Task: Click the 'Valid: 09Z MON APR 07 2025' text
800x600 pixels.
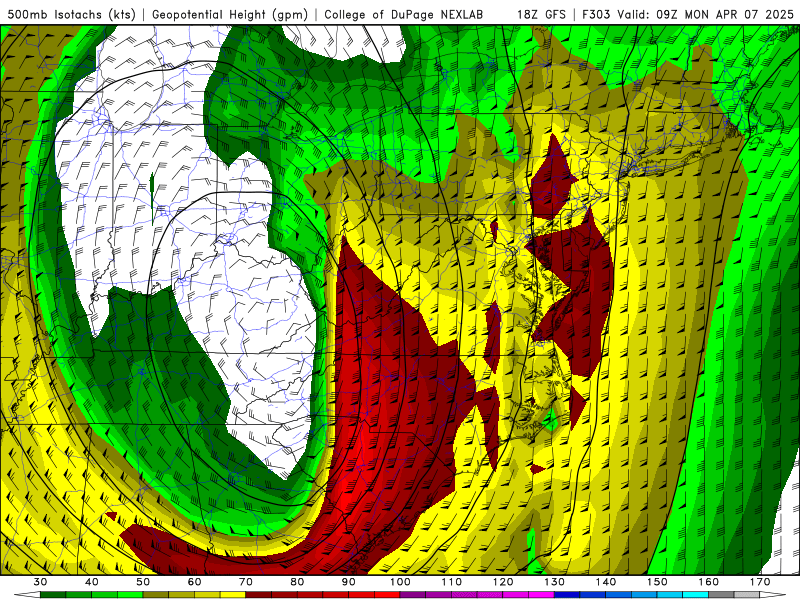Action: pyautogui.click(x=706, y=14)
